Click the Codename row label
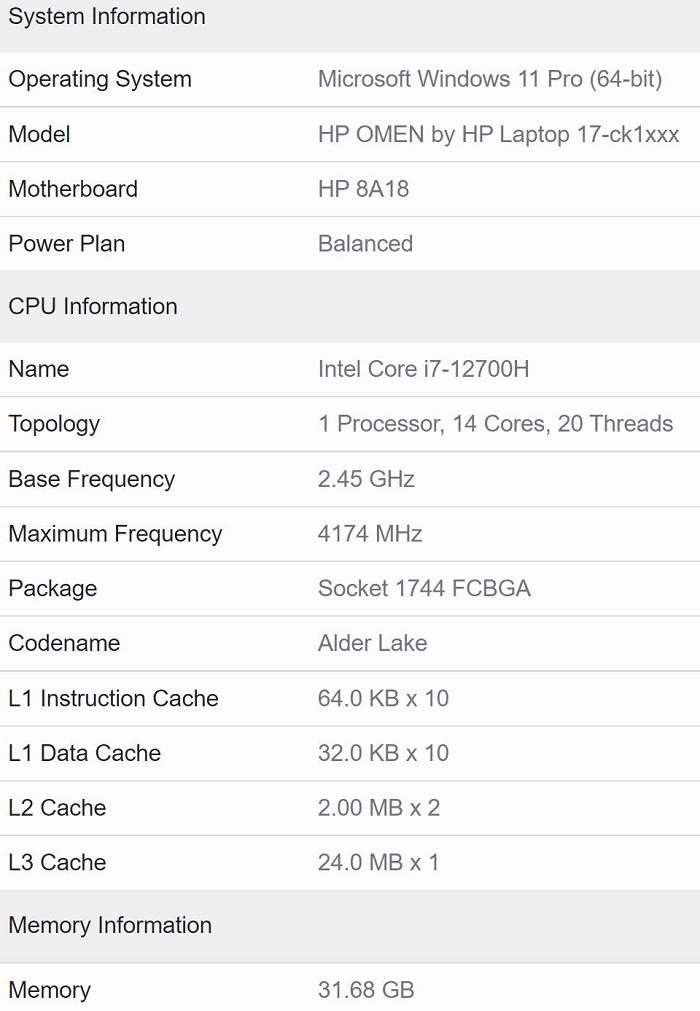 coord(64,643)
